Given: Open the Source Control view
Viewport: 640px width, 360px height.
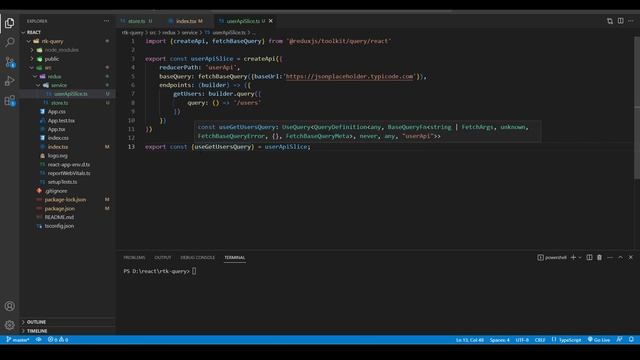Looking at the screenshot, I should pos(9,62).
